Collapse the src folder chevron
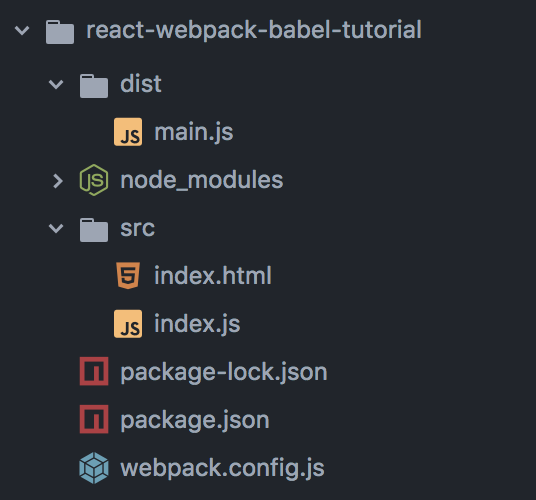Image resolution: width=536 pixels, height=500 pixels. (x=56, y=228)
